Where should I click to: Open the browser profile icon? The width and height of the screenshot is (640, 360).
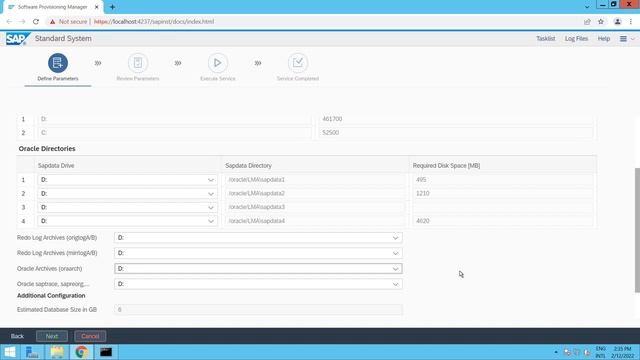tap(618, 22)
